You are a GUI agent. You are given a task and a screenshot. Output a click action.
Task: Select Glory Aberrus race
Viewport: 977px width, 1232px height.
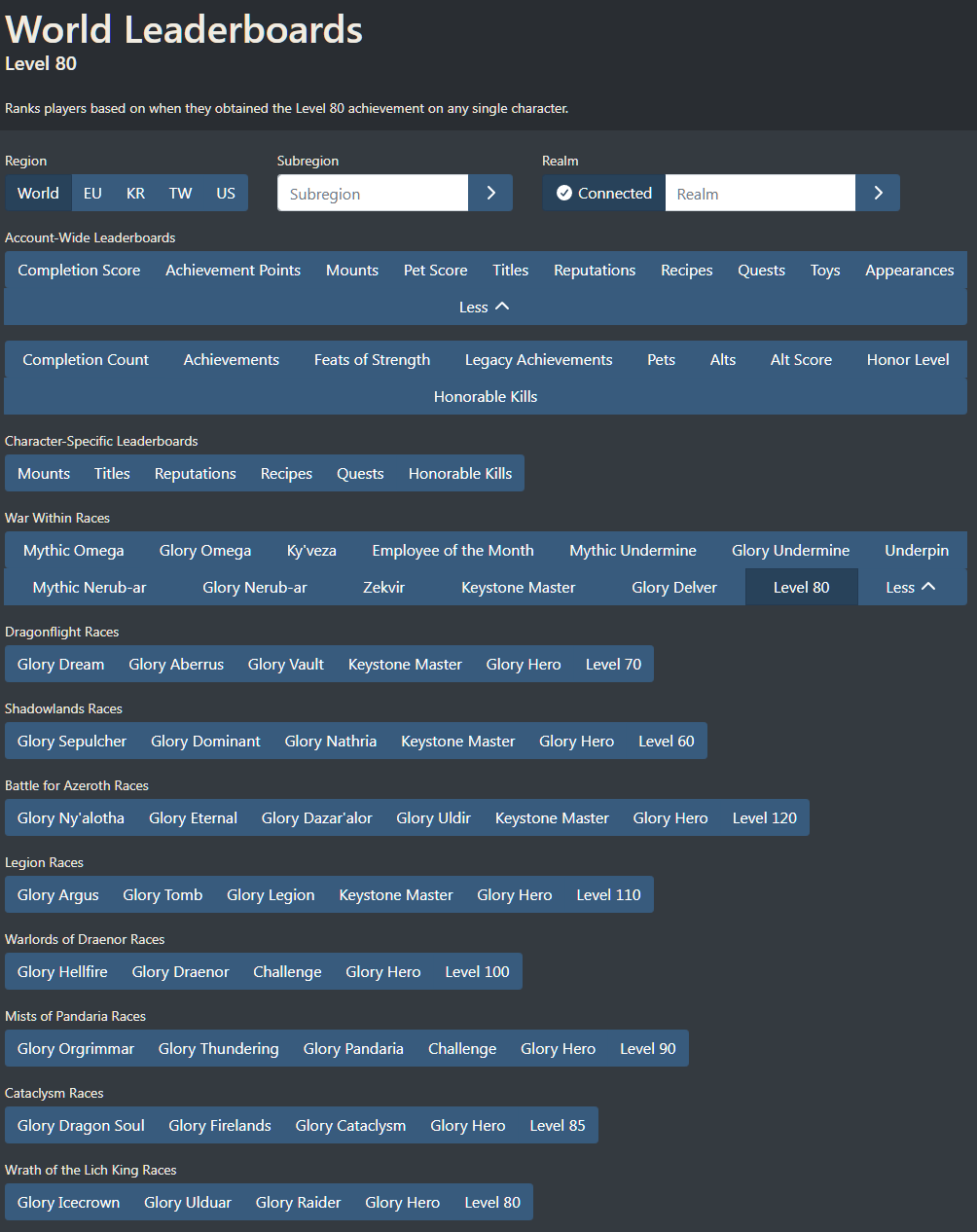pos(176,664)
